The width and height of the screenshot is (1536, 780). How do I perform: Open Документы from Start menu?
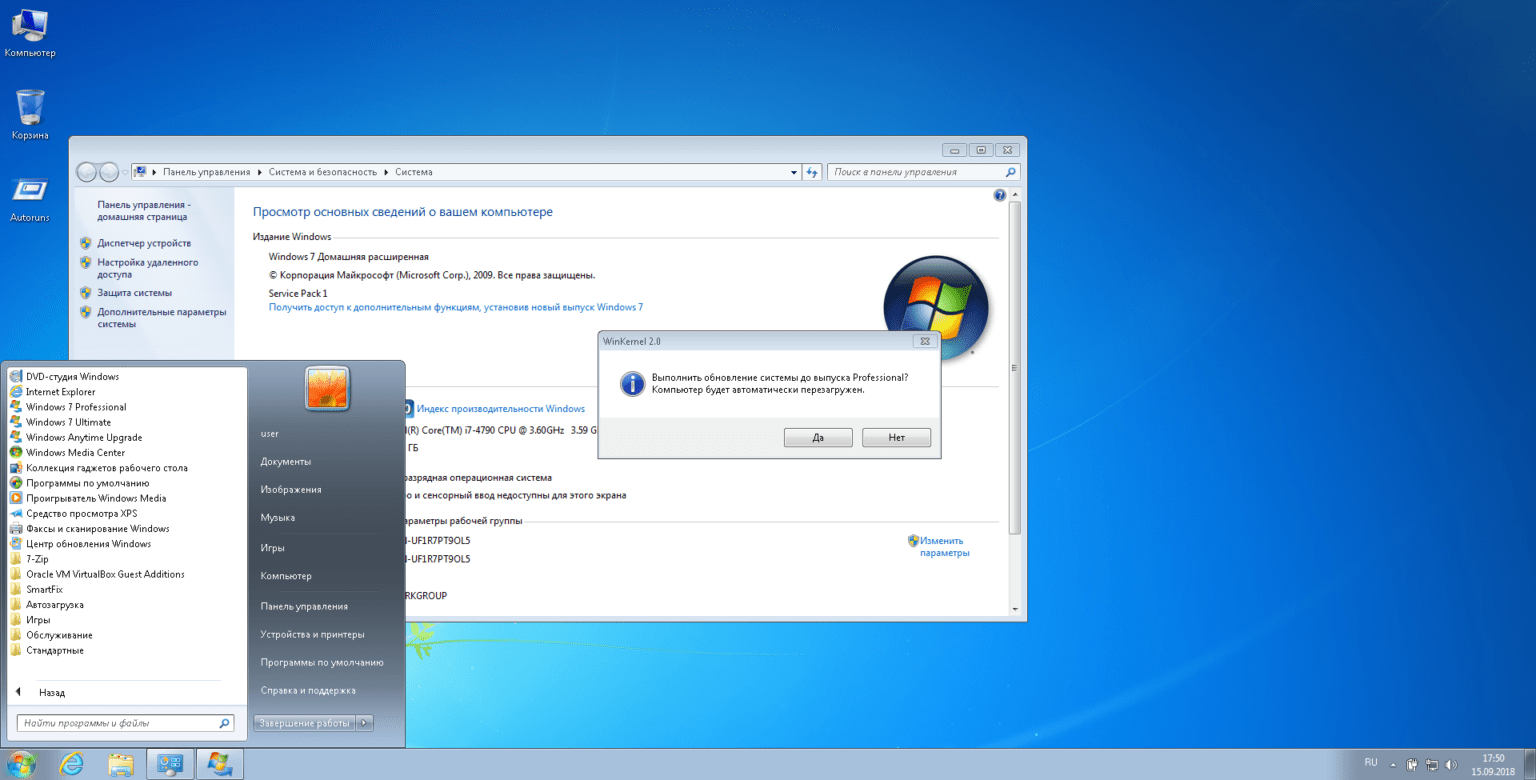click(x=286, y=462)
